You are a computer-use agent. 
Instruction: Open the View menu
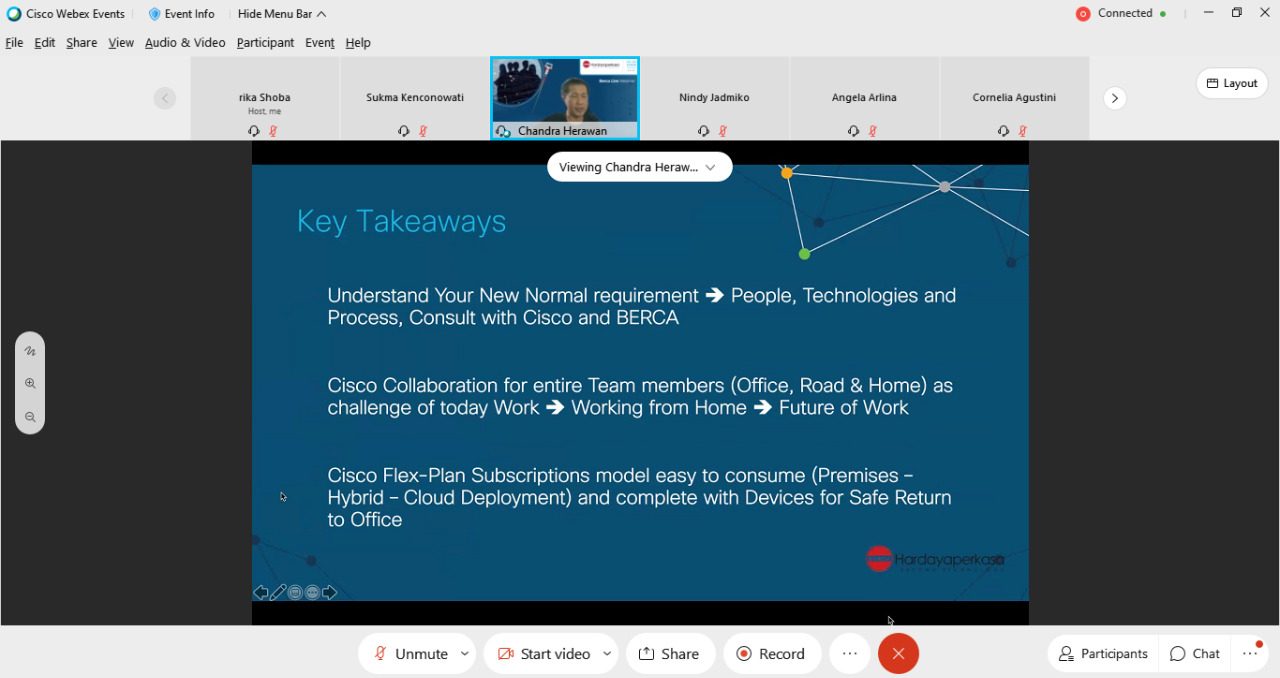tap(121, 43)
